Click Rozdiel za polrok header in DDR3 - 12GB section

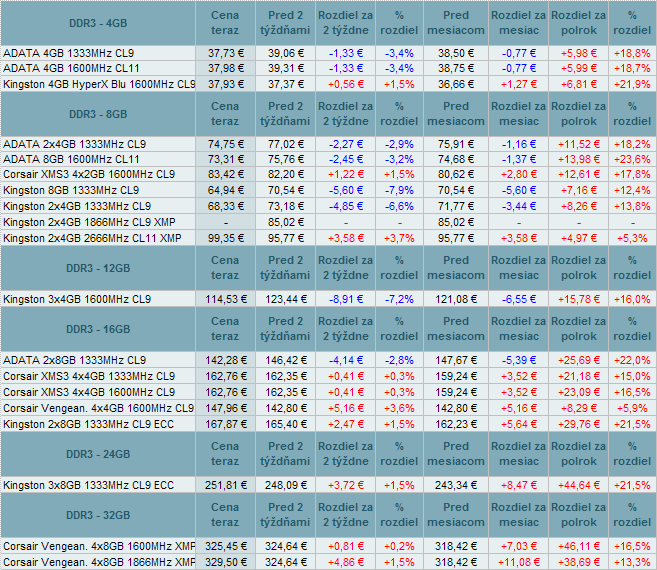(579, 268)
